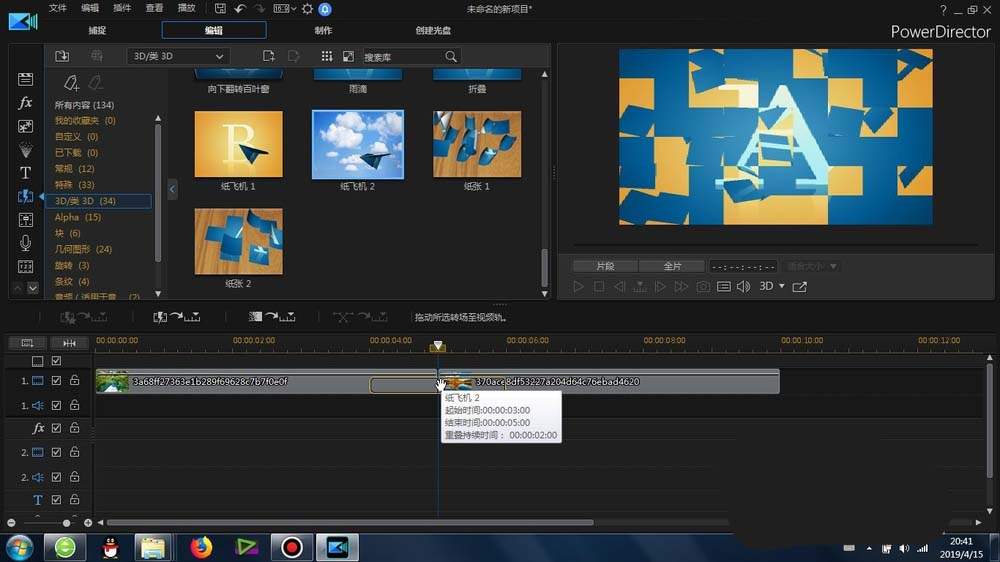This screenshot has width=1000, height=562.
Task: Click the timeline horizontal scrollbar
Action: click(x=349, y=522)
